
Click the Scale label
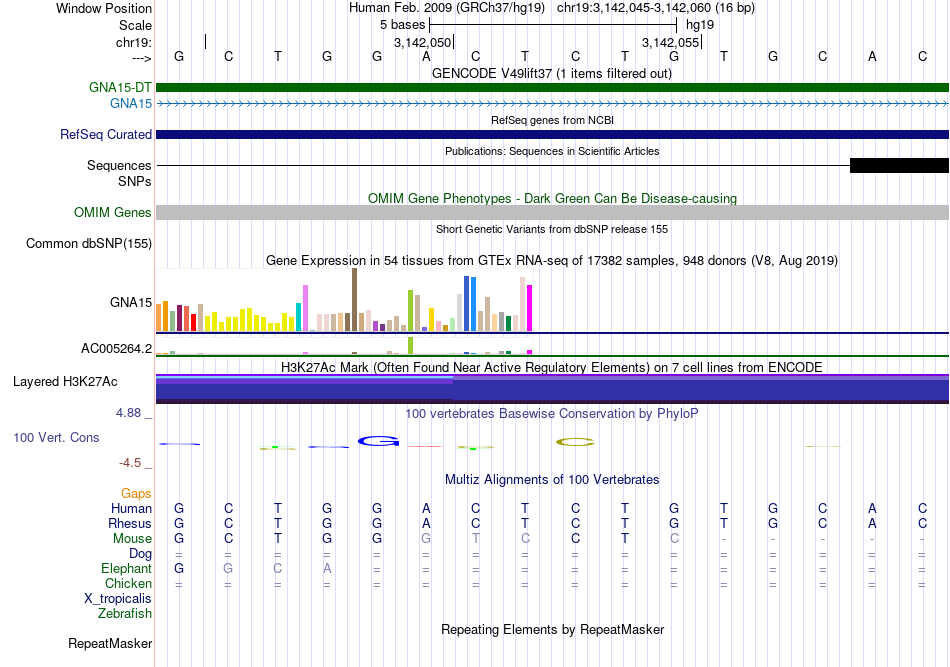pos(135,25)
